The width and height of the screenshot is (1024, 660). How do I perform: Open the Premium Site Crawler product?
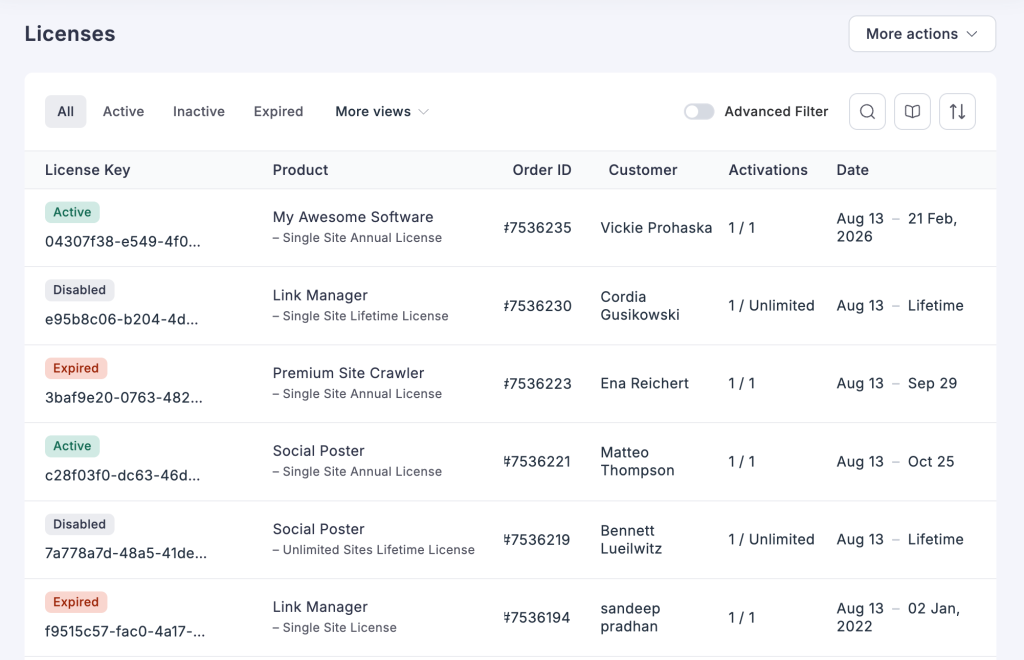point(348,373)
